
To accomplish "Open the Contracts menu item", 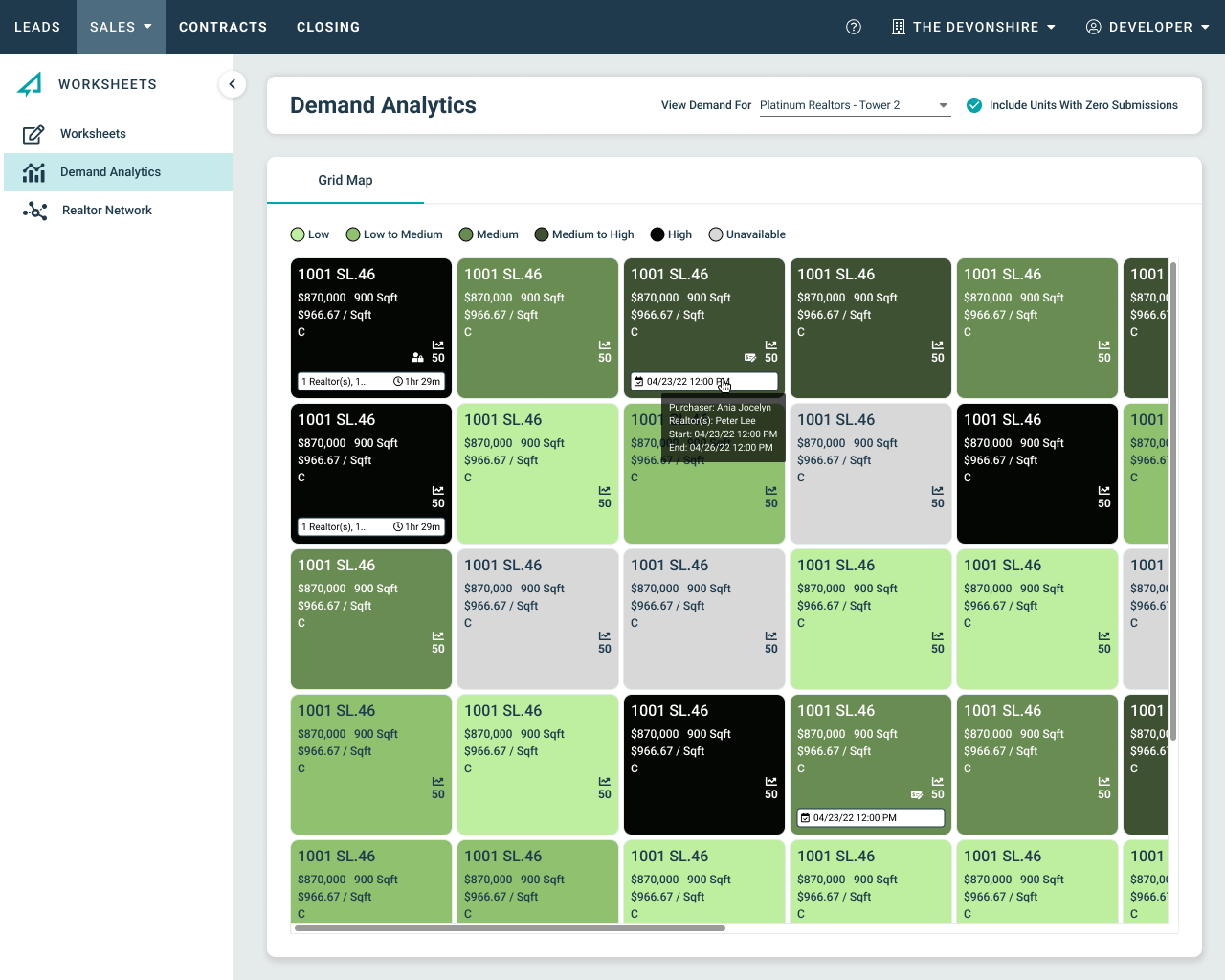I will 223,27.
